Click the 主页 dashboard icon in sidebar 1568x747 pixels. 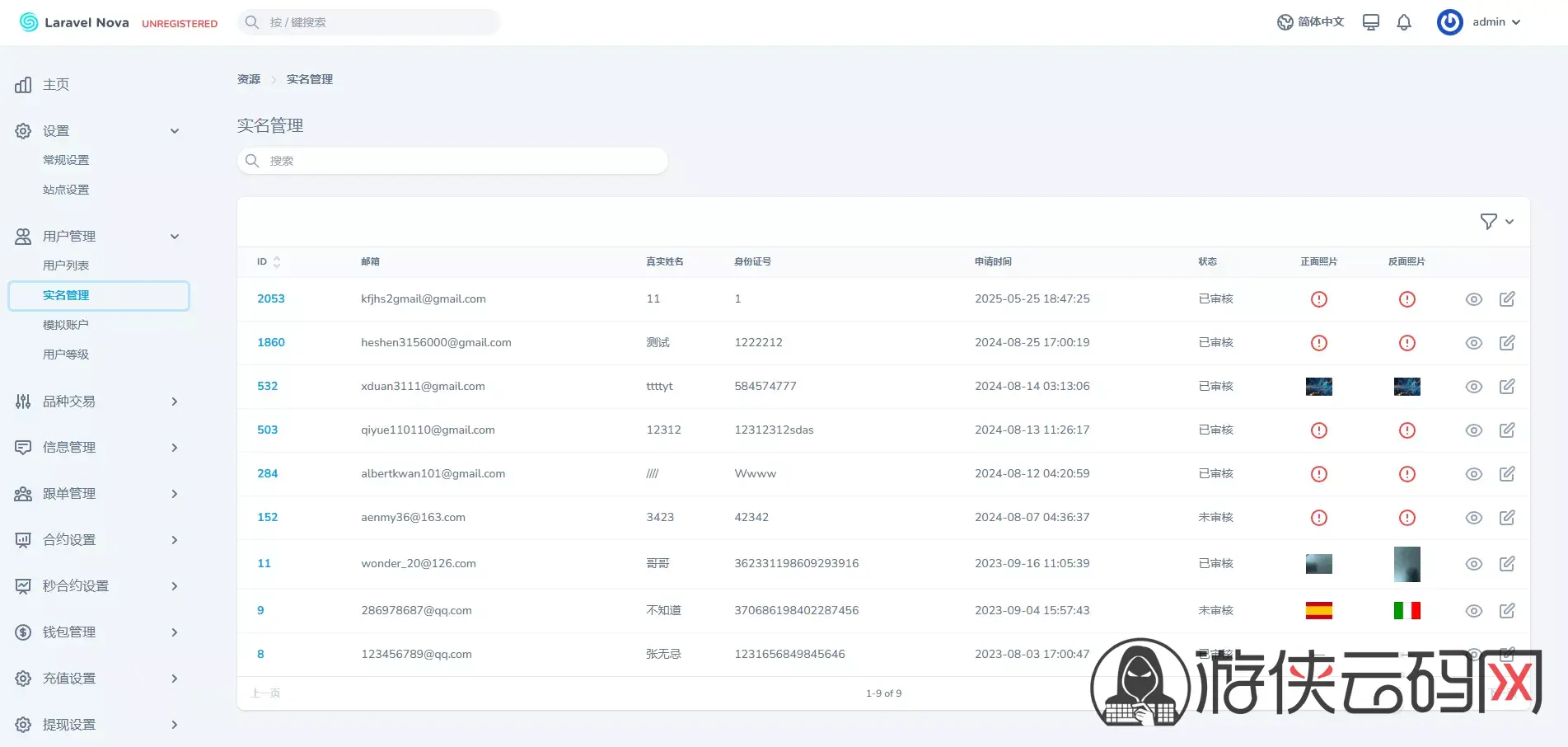[23, 85]
